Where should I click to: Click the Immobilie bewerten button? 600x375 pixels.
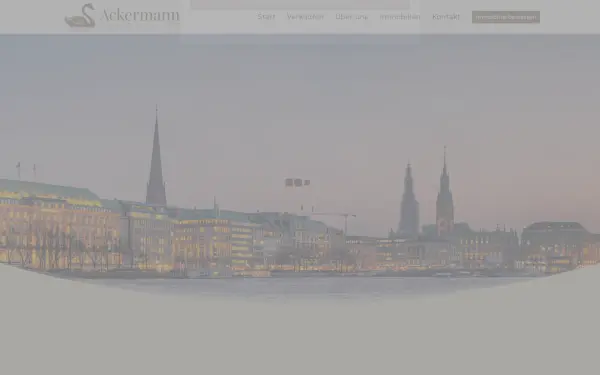[x=506, y=17]
